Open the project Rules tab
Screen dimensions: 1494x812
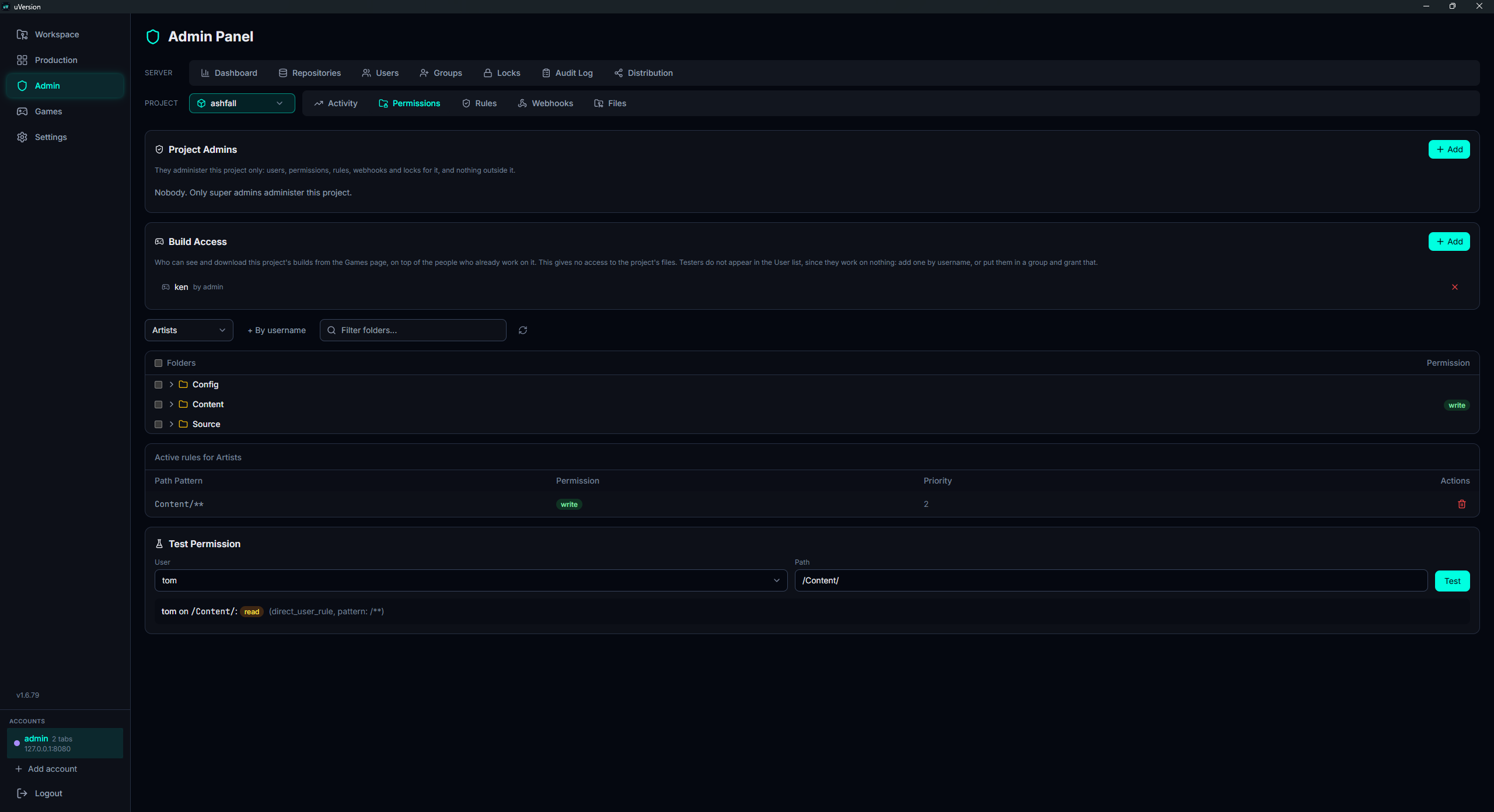(x=479, y=103)
